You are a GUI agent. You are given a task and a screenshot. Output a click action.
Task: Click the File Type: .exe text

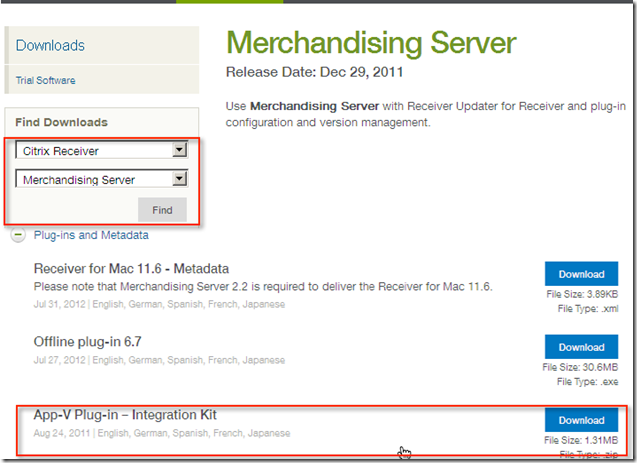(587, 382)
